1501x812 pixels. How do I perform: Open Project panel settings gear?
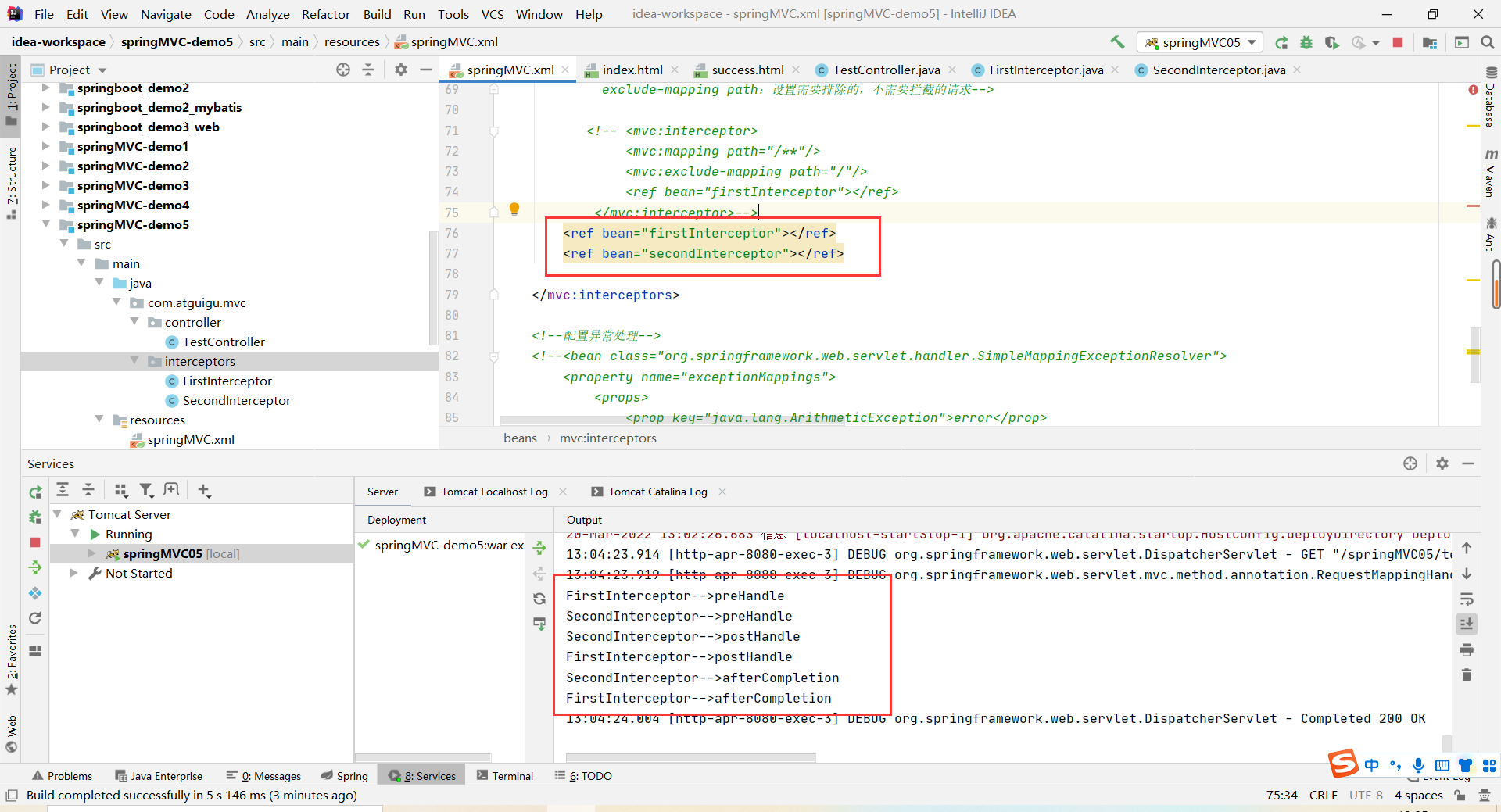coord(401,70)
